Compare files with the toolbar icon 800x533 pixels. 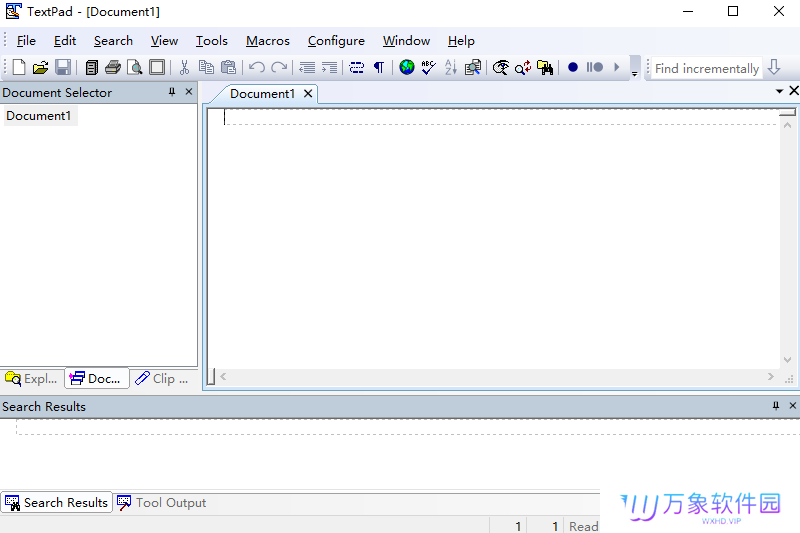coord(473,67)
